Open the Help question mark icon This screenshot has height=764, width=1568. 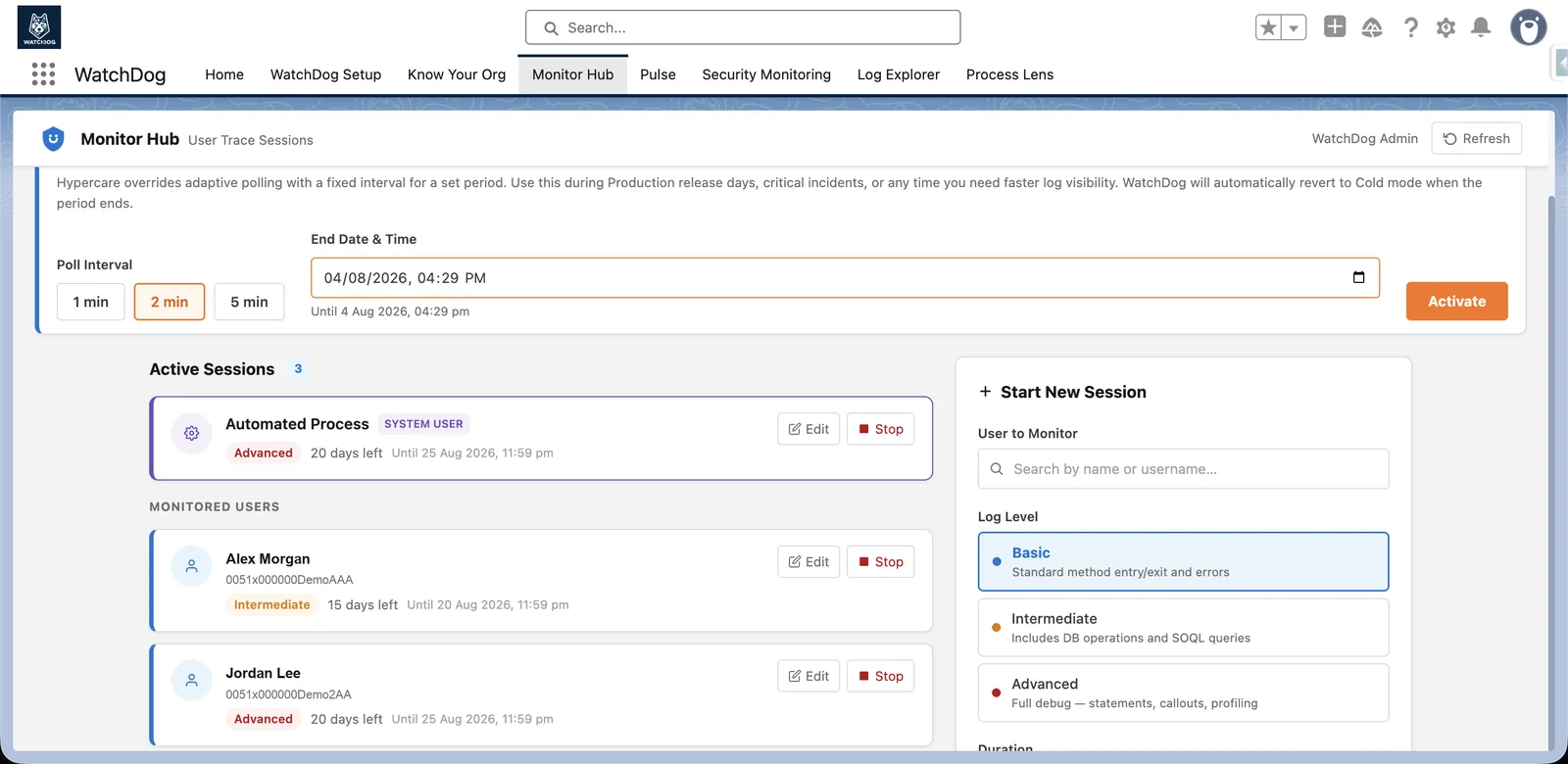coord(1410,27)
